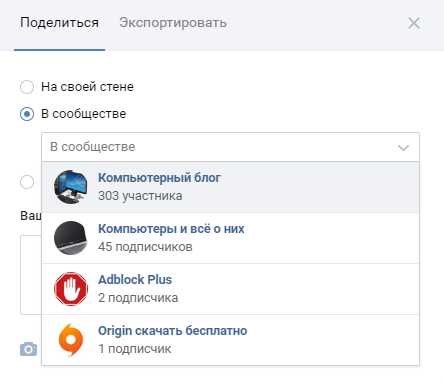This screenshot has height=384, width=444.
Task: Click the Компьютерный блог community avatar
Action: [71, 187]
